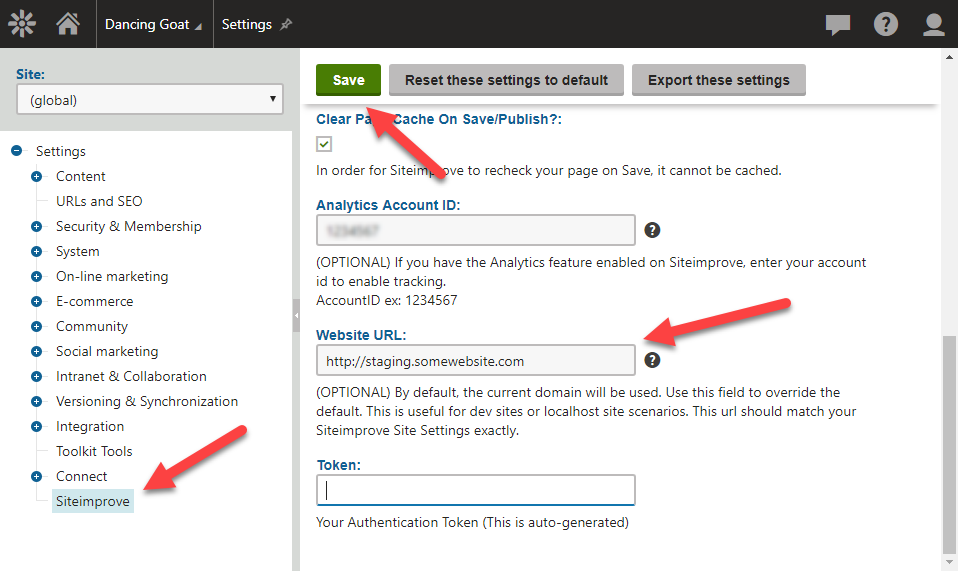Click Reset these settings to default
958x571 pixels.
click(506, 80)
